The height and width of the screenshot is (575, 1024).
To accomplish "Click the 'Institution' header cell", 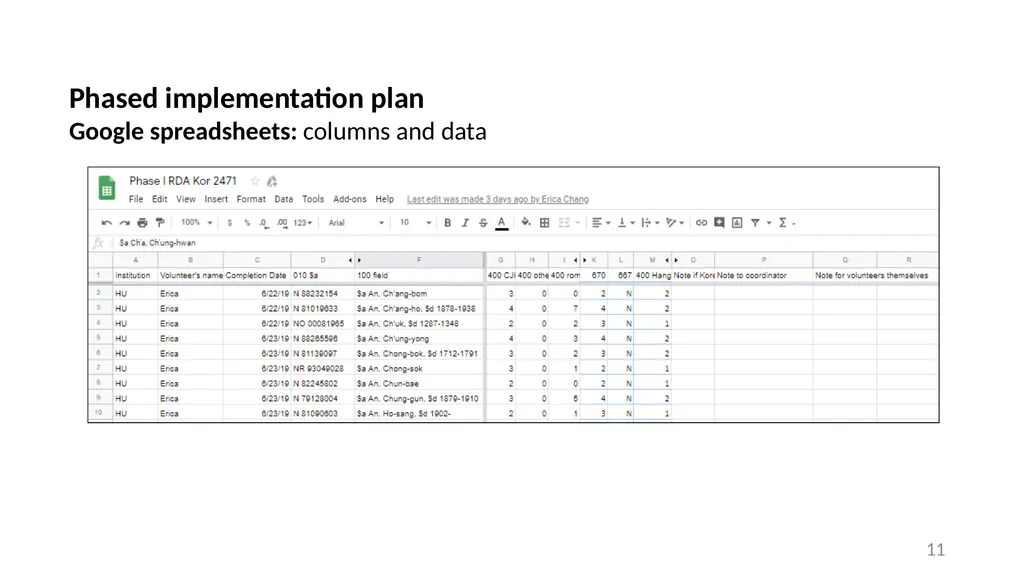I will click(x=135, y=276).
